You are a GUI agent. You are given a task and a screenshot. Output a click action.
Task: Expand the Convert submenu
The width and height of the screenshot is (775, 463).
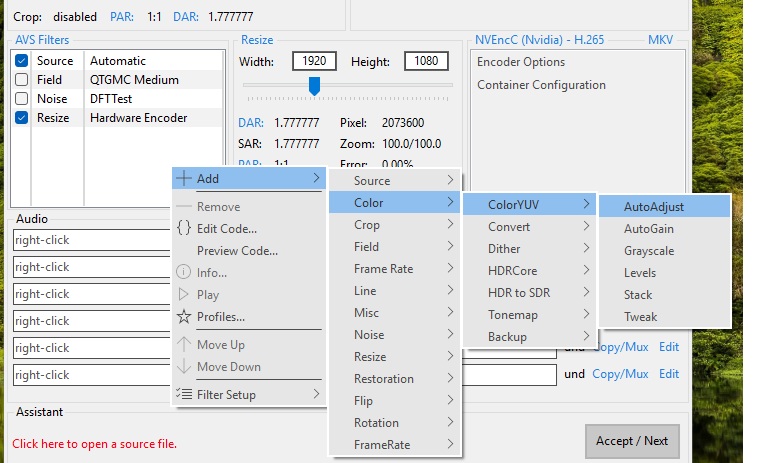click(x=529, y=226)
